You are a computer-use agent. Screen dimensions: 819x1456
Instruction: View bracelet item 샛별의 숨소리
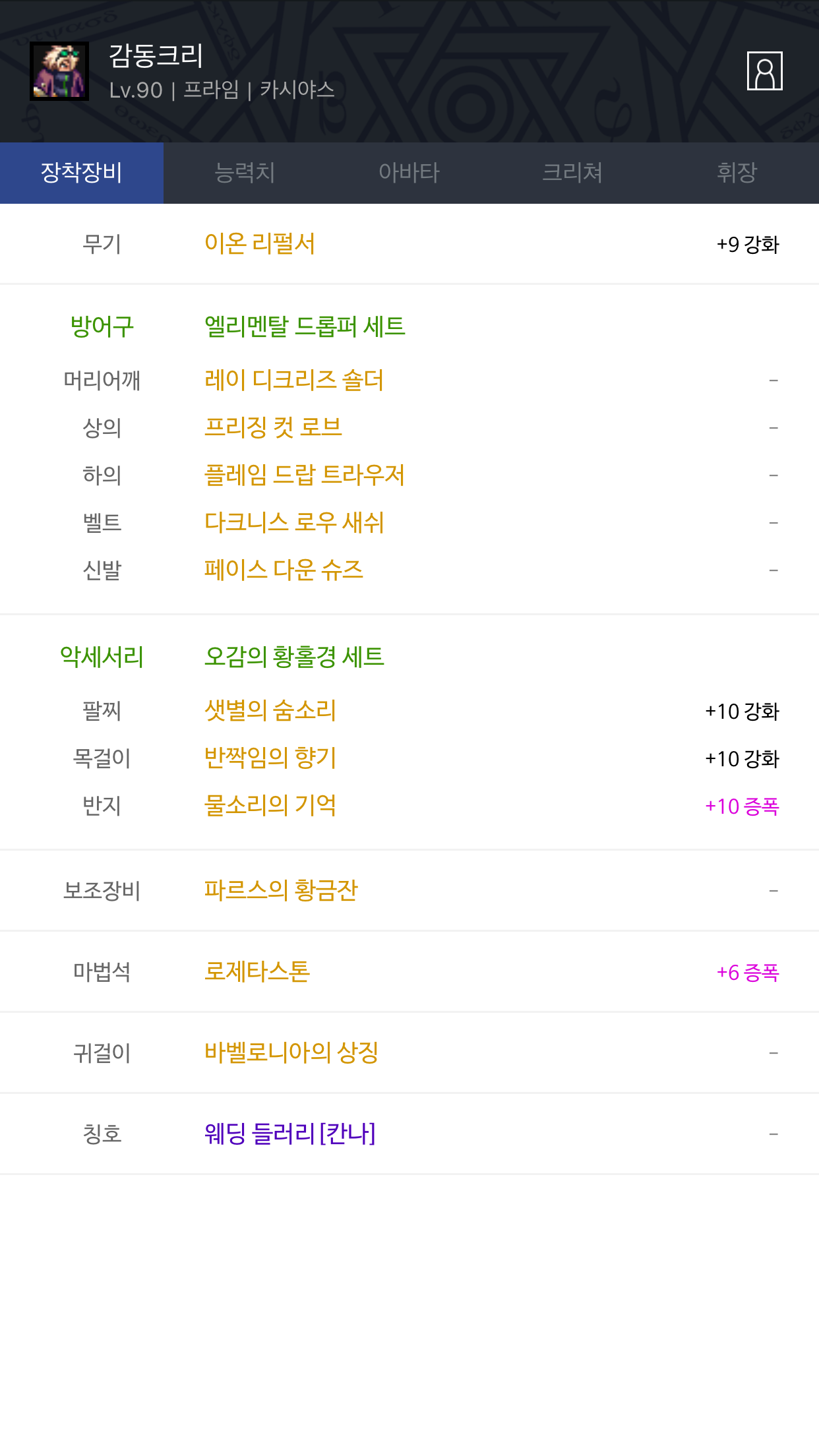(x=270, y=711)
